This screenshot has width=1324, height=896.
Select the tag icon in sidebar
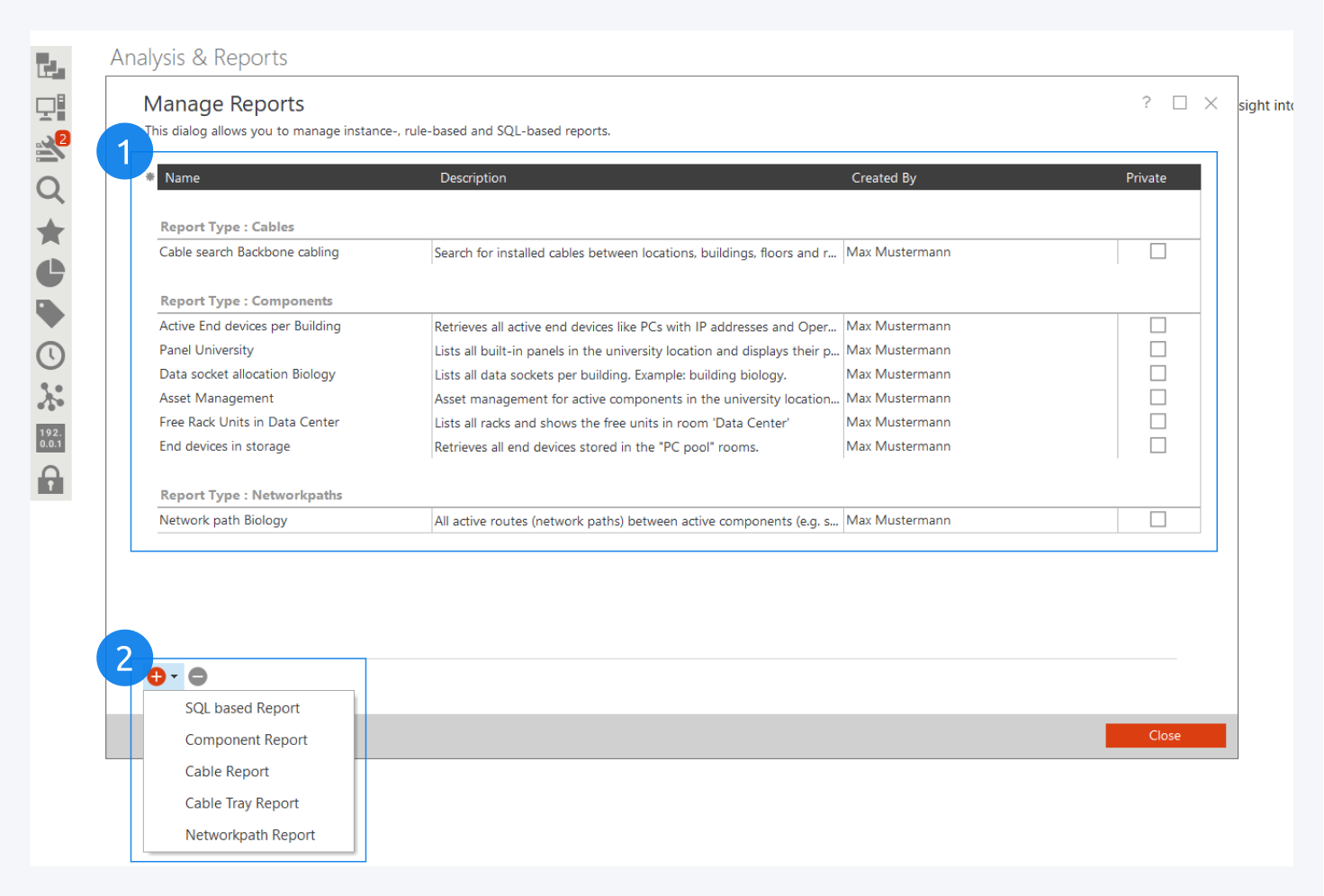point(50,314)
